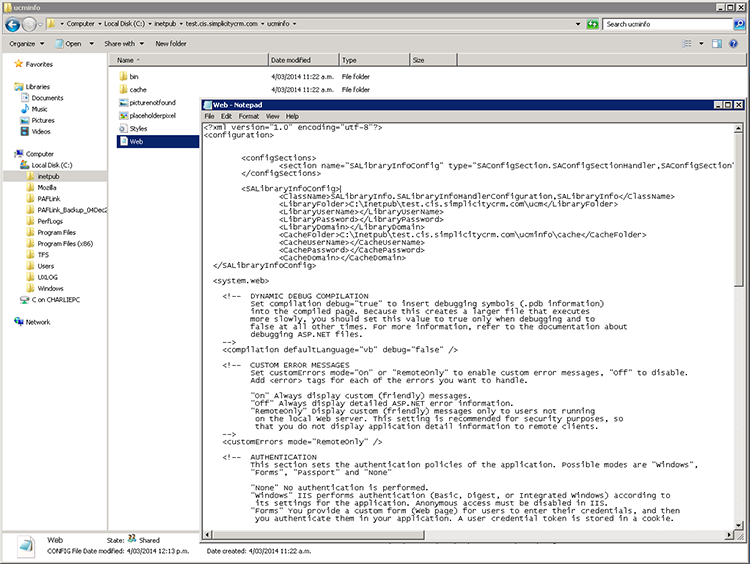The height and width of the screenshot is (564, 750).
Task: Toggle the preview pane icon in Explorer toolbar
Action: (x=718, y=44)
